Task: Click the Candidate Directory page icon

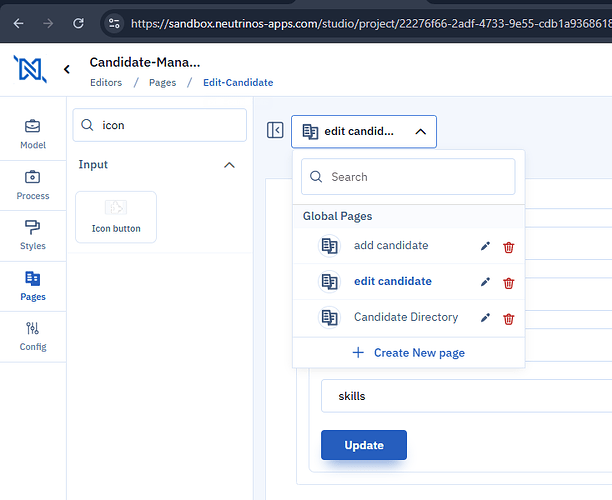Action: pyautogui.click(x=329, y=318)
